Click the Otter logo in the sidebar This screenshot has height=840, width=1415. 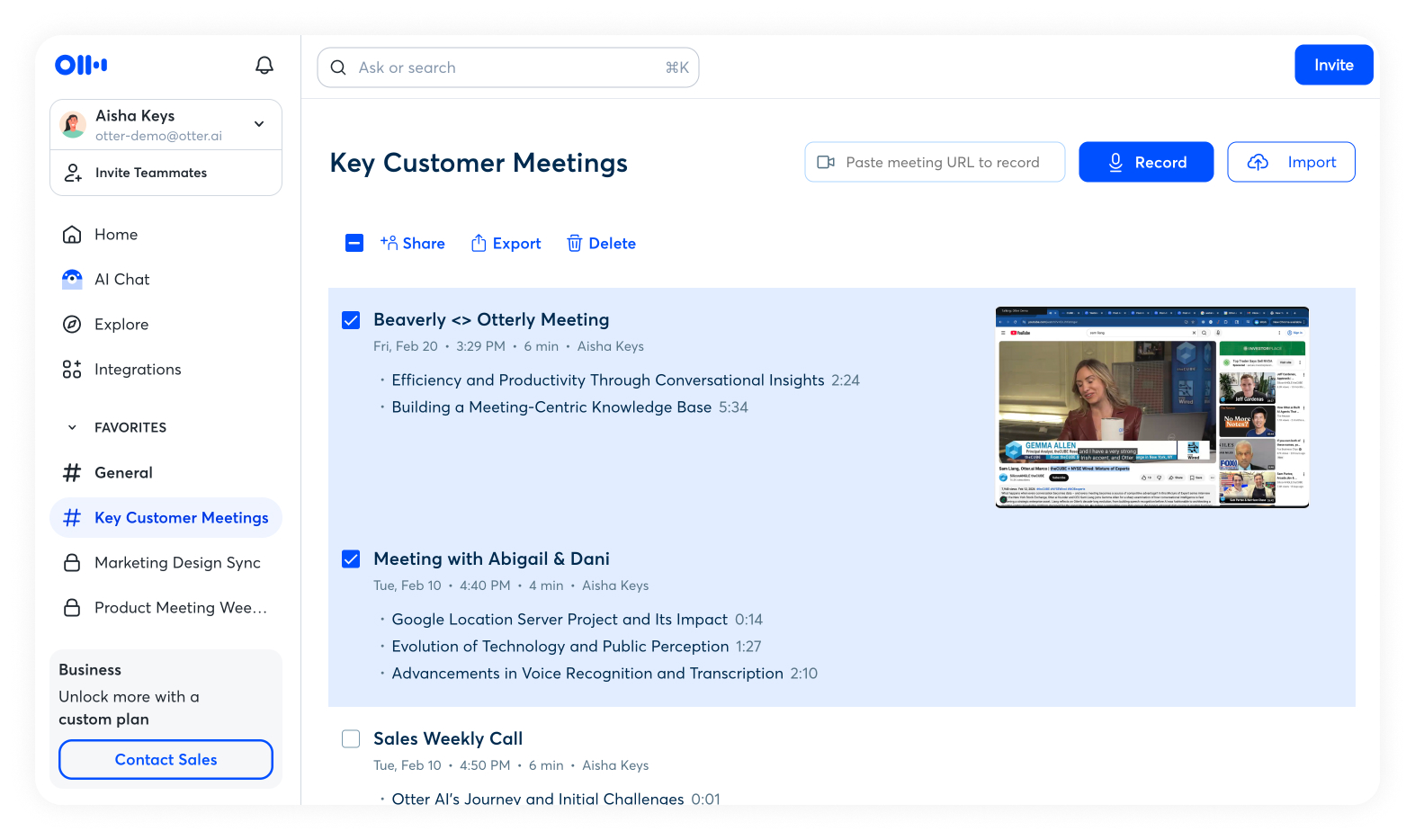point(81,65)
